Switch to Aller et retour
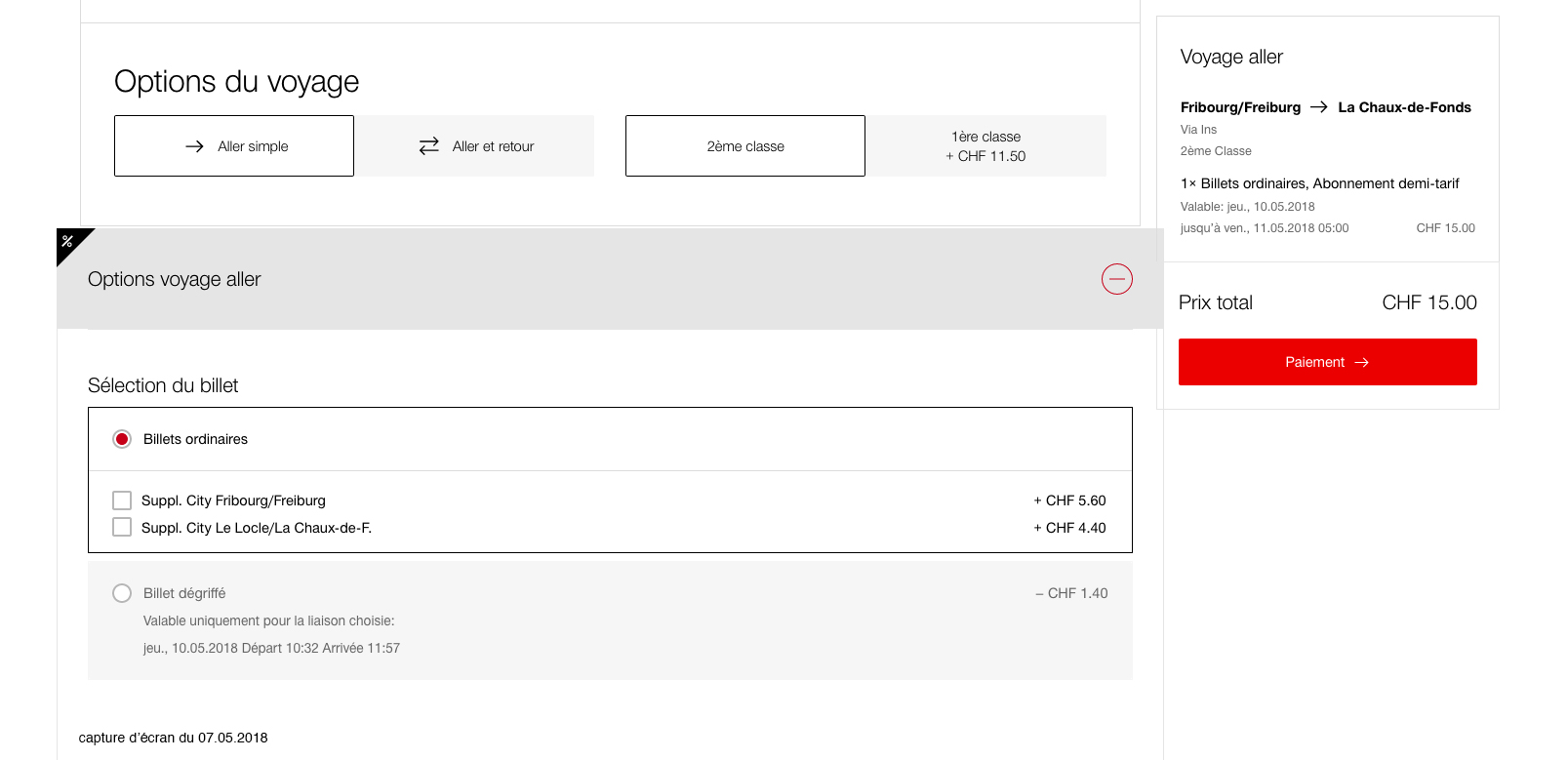The height and width of the screenshot is (760, 1568). [x=475, y=146]
